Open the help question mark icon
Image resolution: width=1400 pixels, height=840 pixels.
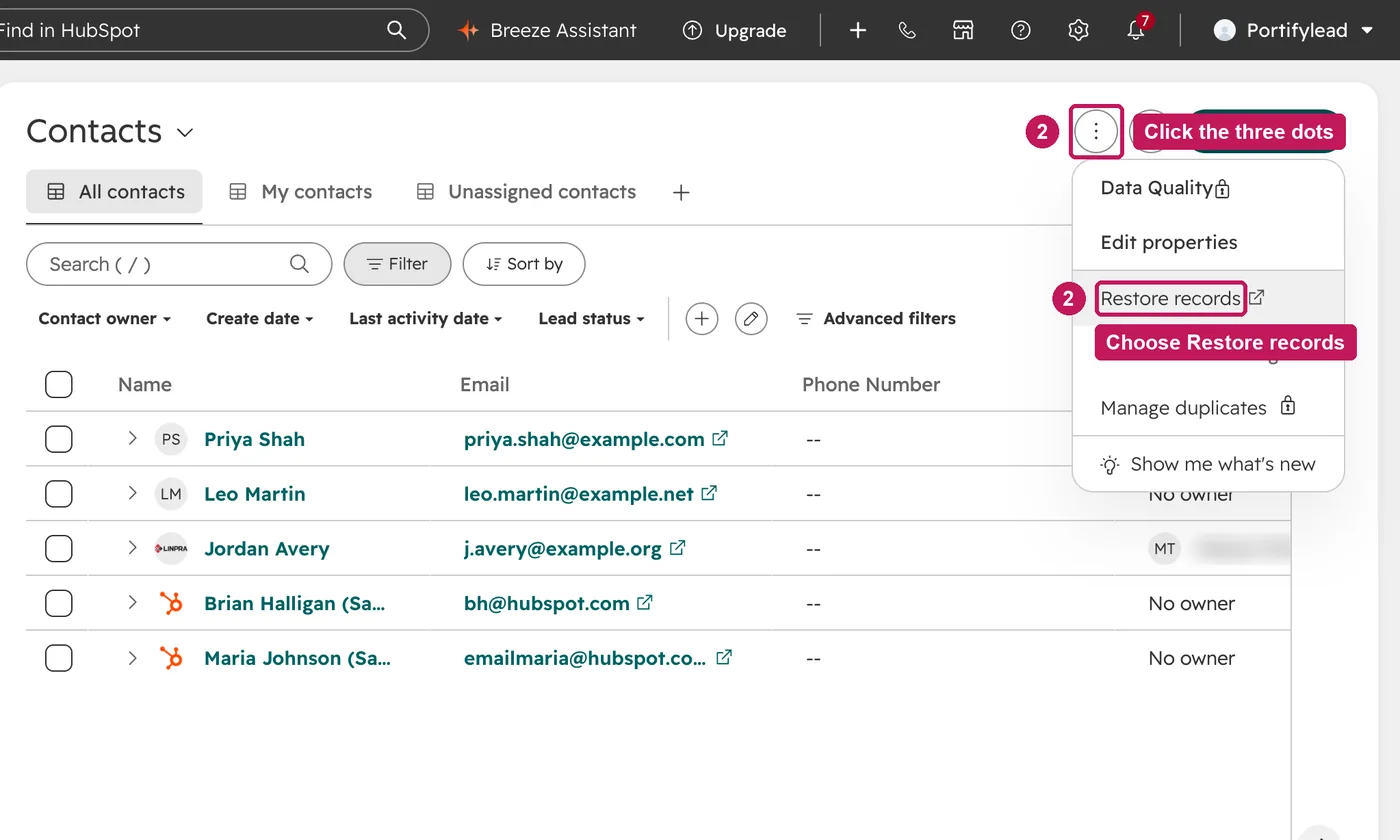point(1020,30)
